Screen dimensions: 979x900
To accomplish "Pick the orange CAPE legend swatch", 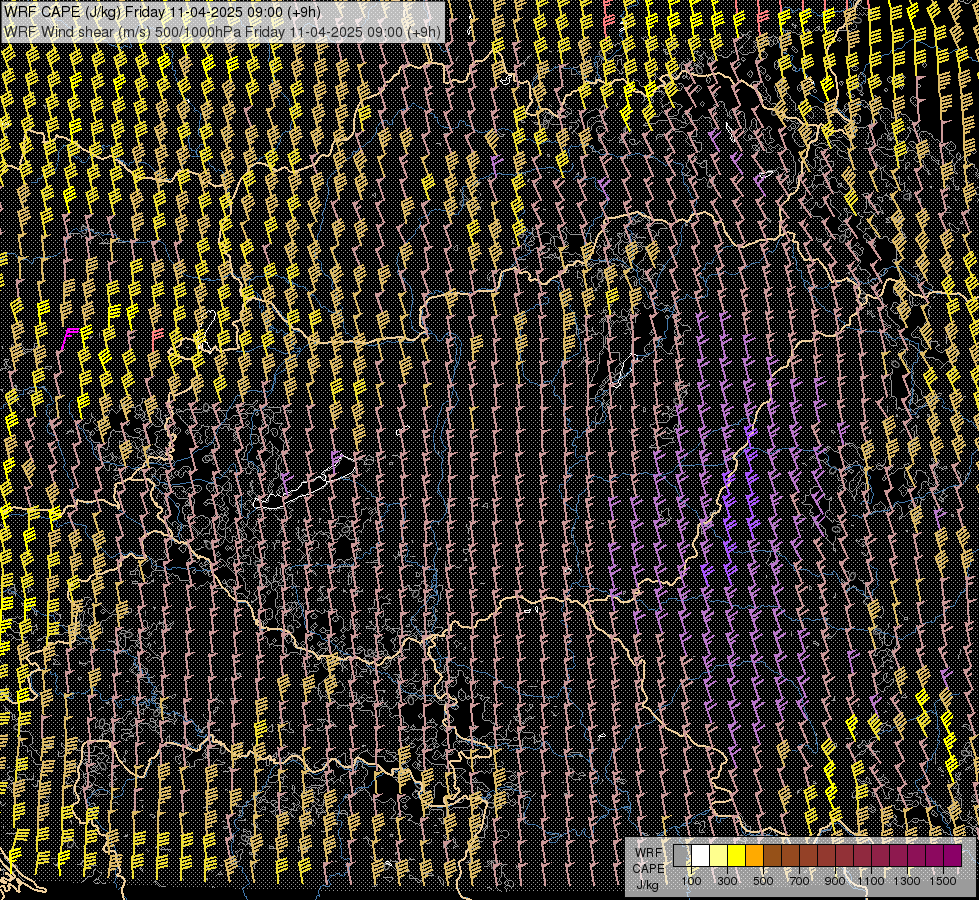I will coord(754,856).
